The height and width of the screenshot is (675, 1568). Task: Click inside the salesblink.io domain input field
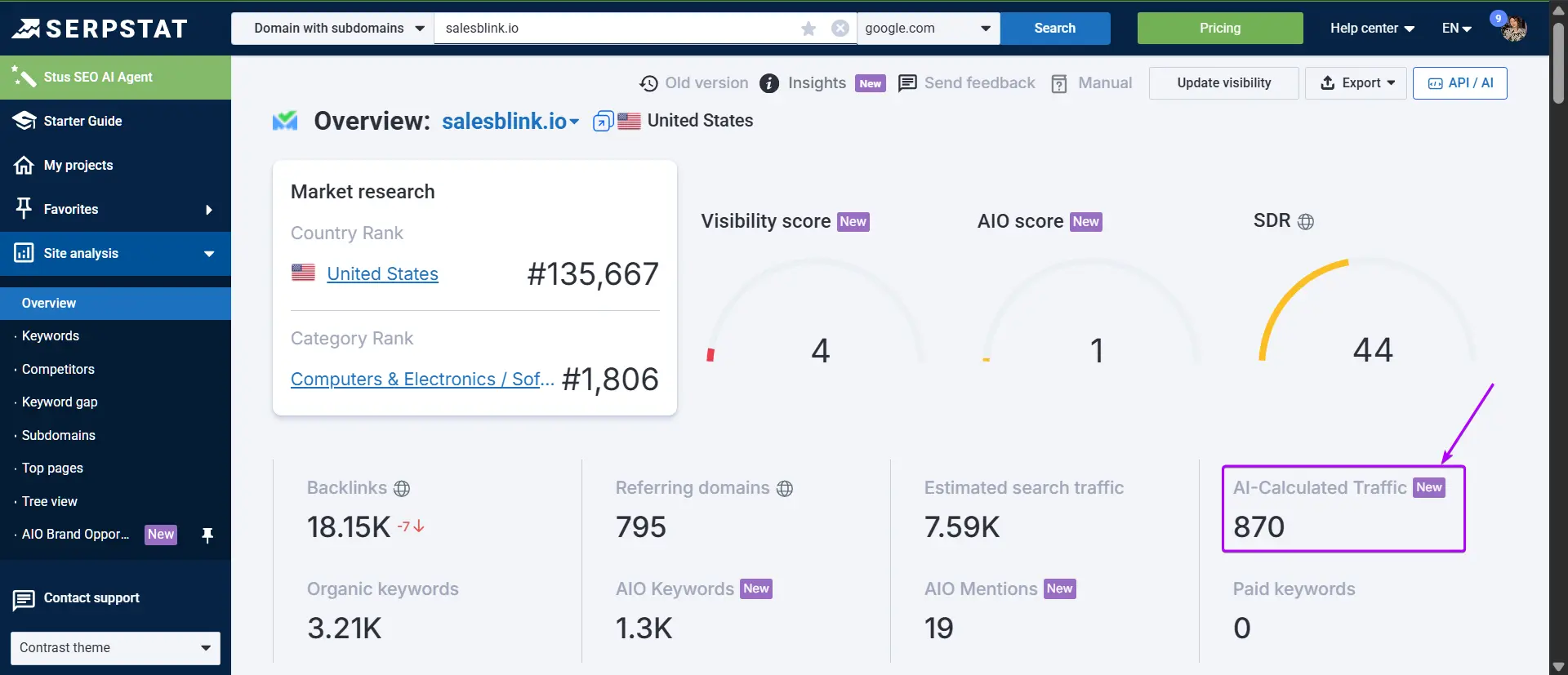point(617,29)
